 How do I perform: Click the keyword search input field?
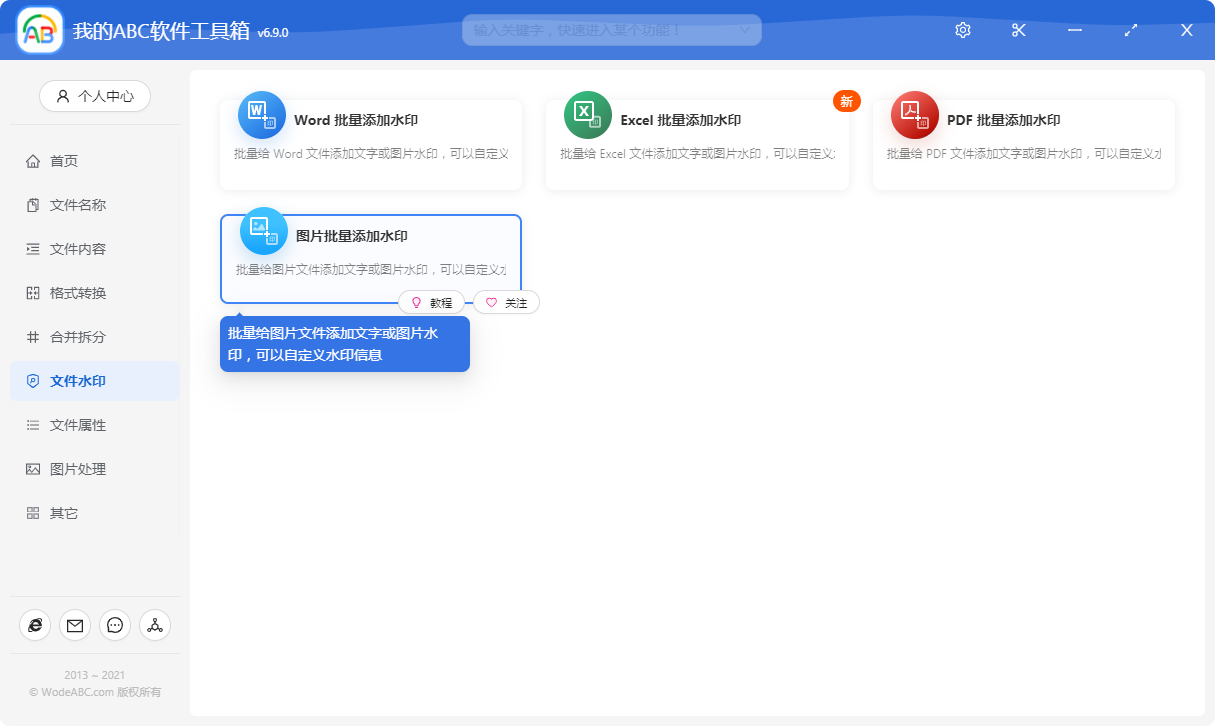click(x=600, y=30)
